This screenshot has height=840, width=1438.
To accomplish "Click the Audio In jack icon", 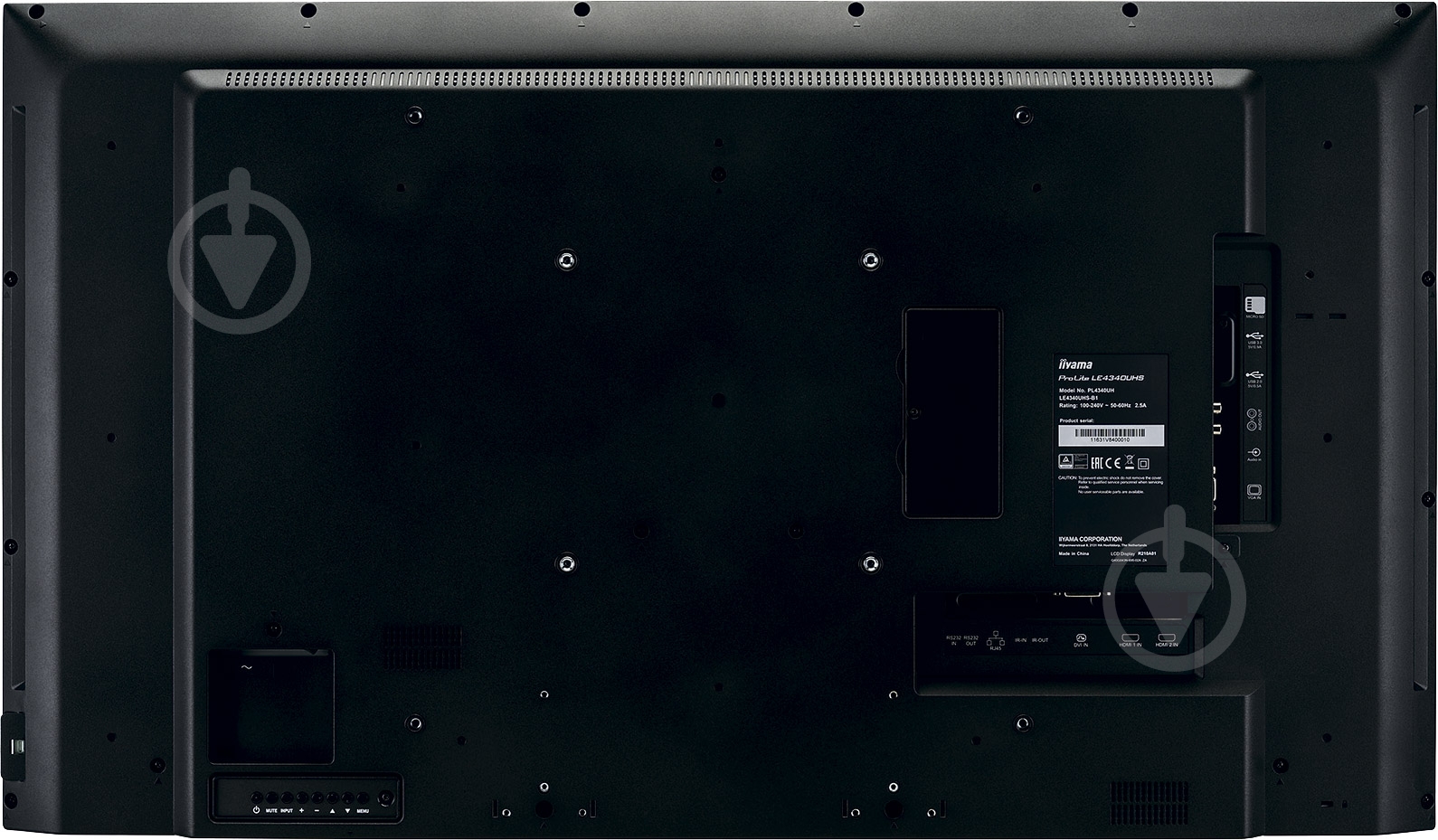I will pos(1254,452).
